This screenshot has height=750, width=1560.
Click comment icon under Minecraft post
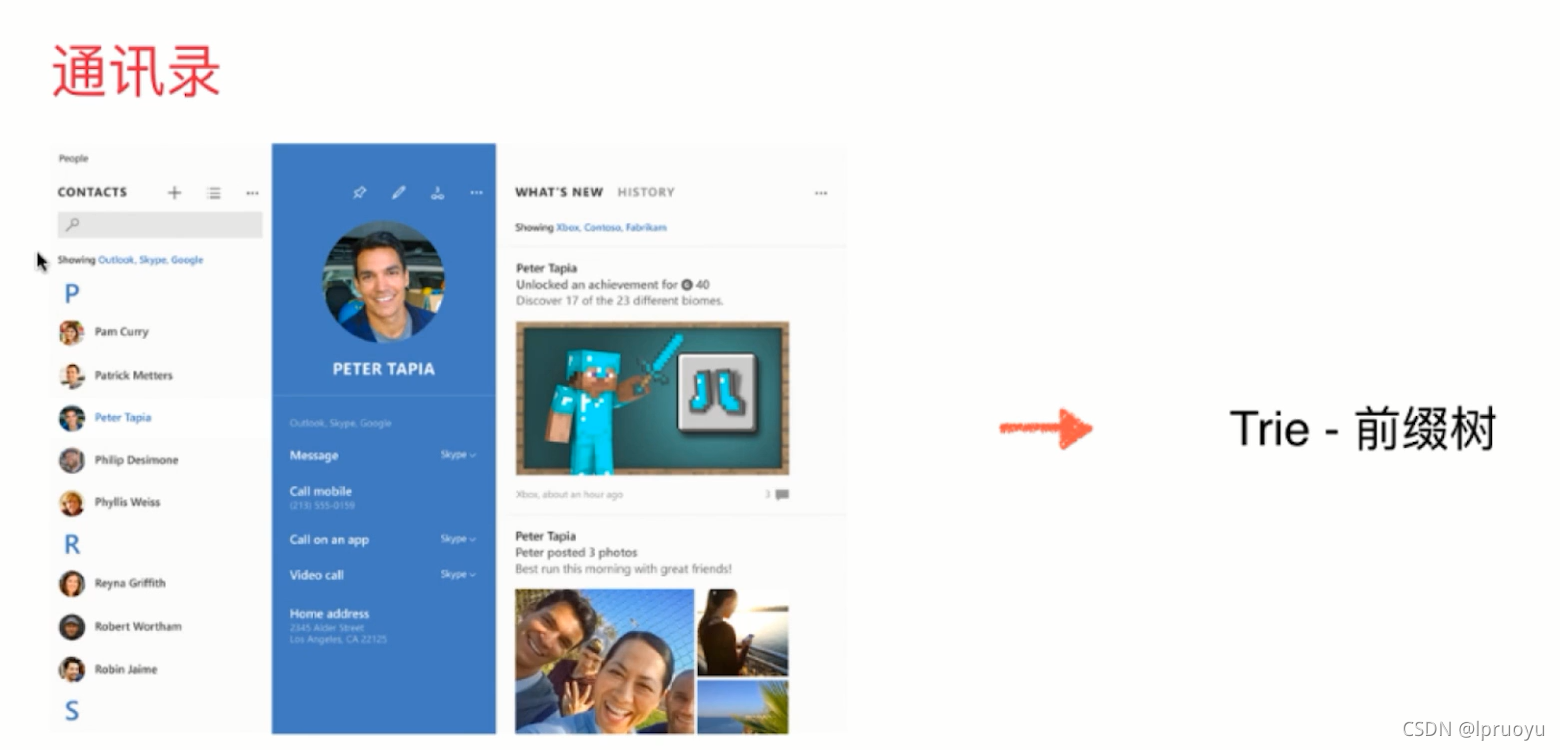click(x=782, y=494)
